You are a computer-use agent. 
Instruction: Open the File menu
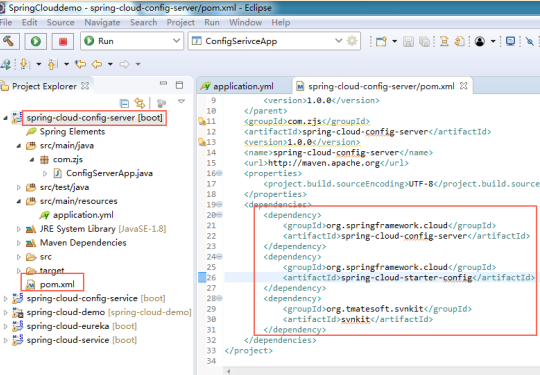click(6, 22)
